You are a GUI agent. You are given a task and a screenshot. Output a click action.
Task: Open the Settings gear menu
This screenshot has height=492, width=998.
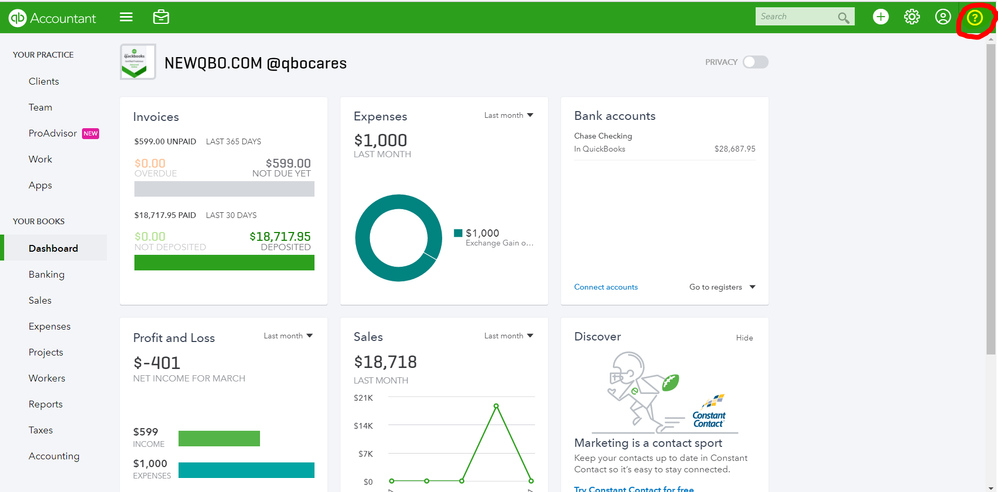[911, 17]
